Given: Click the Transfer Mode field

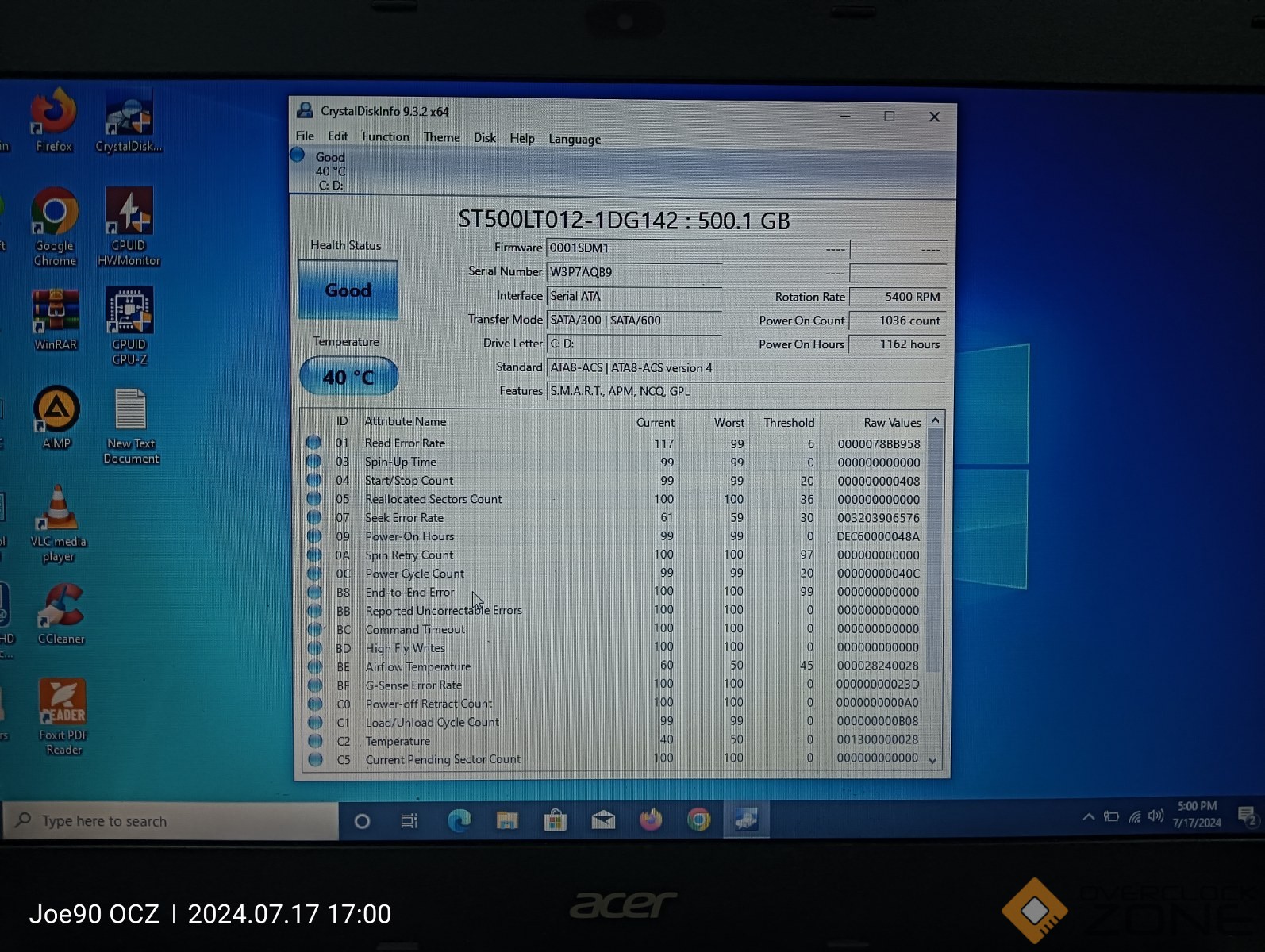Looking at the screenshot, I should (x=634, y=321).
